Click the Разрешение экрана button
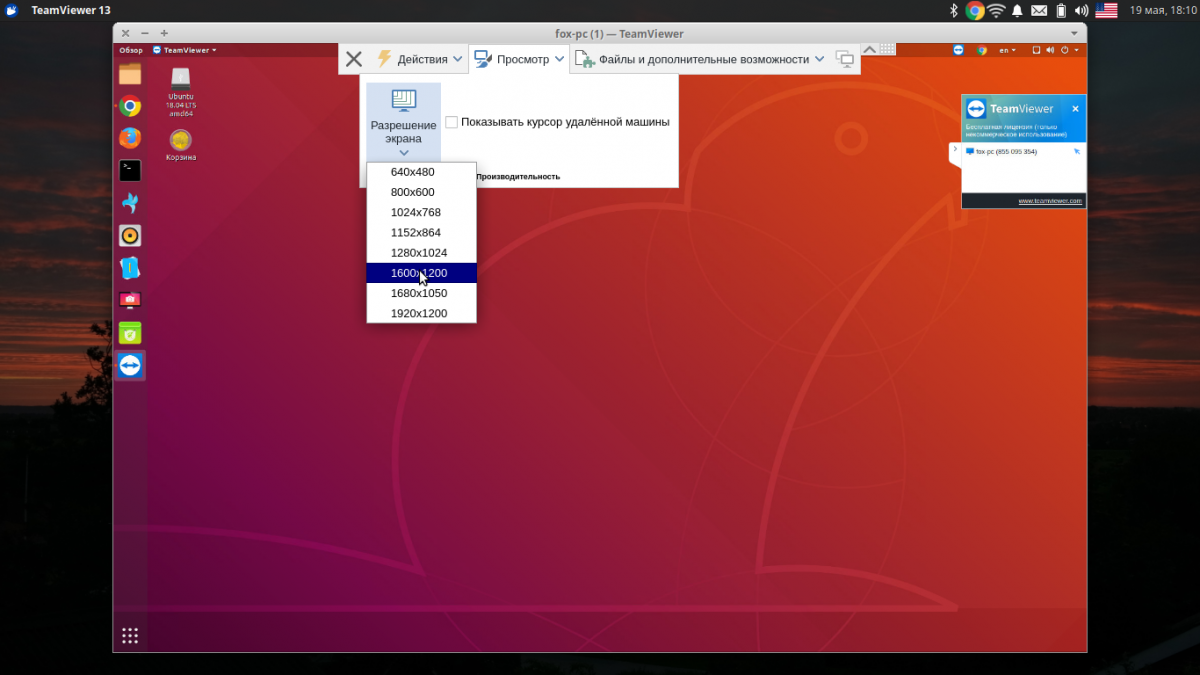 [x=403, y=122]
